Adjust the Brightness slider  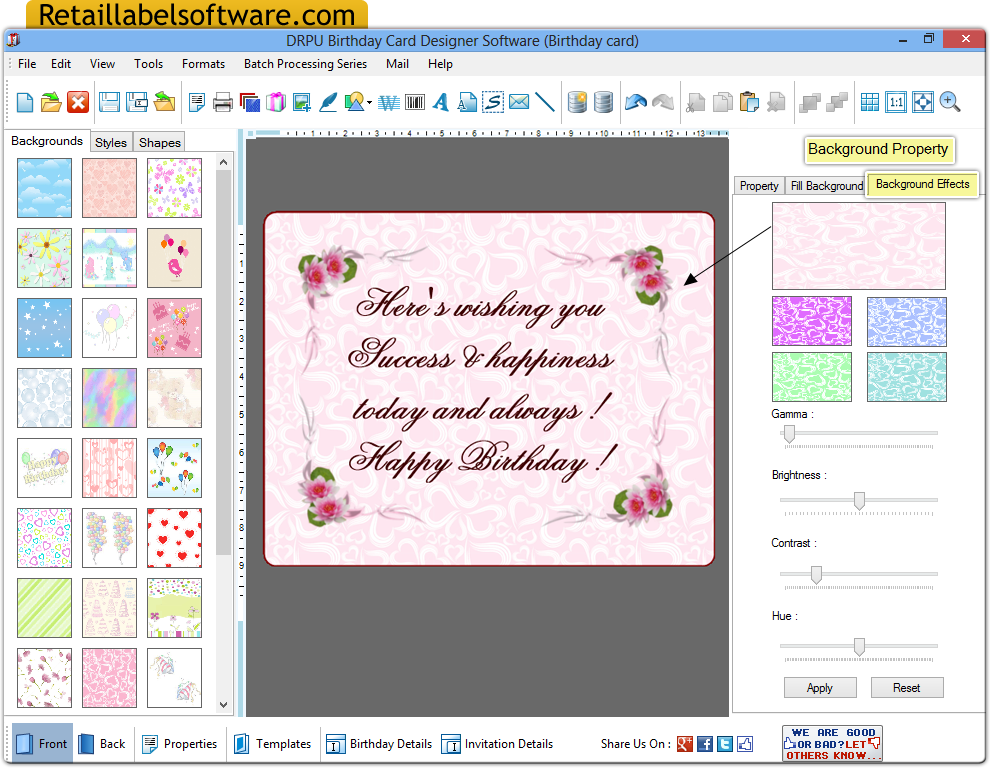point(858,502)
